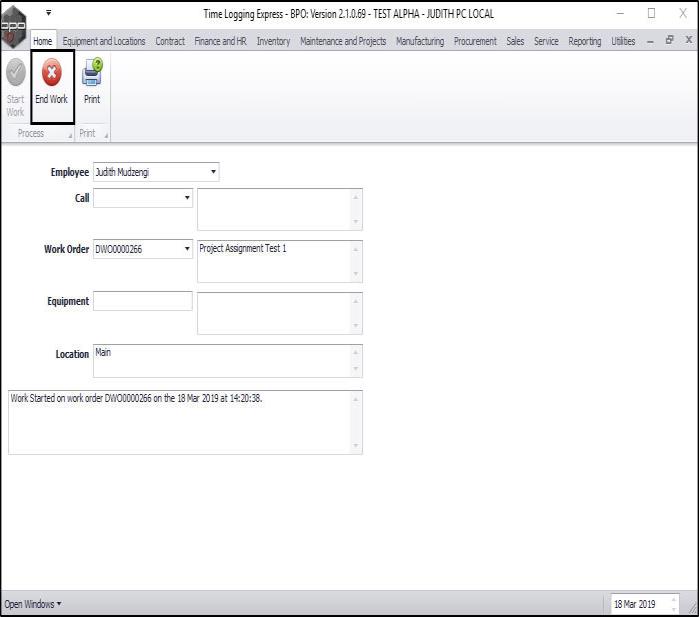This screenshot has width=699, height=617.
Task: Open the Open Windows dropdown
Action: tap(33, 604)
